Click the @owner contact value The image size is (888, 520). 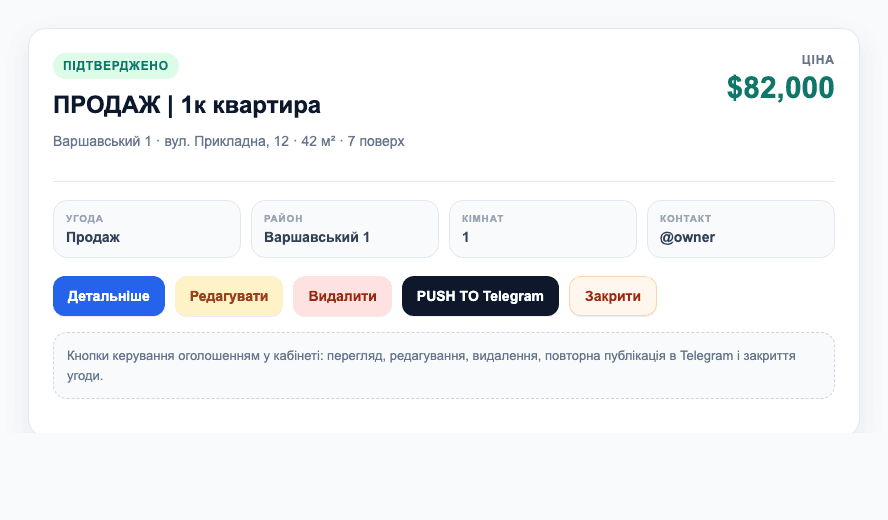pyautogui.click(x=687, y=237)
